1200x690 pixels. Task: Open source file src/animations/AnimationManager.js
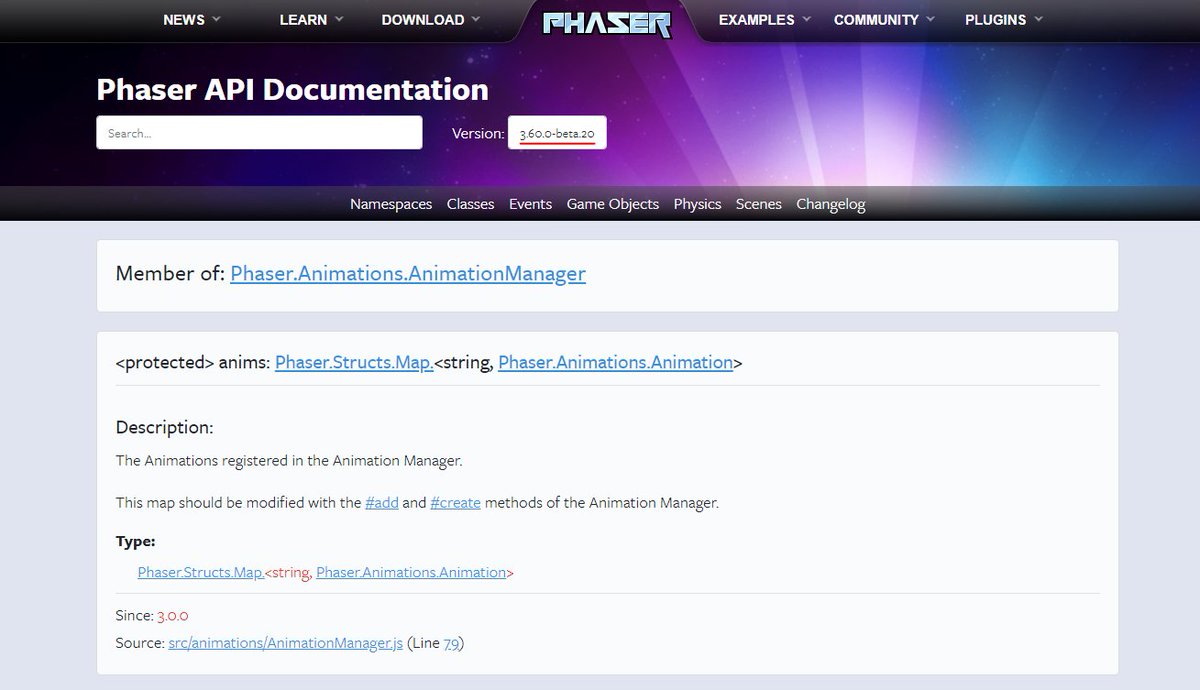[x=285, y=643]
